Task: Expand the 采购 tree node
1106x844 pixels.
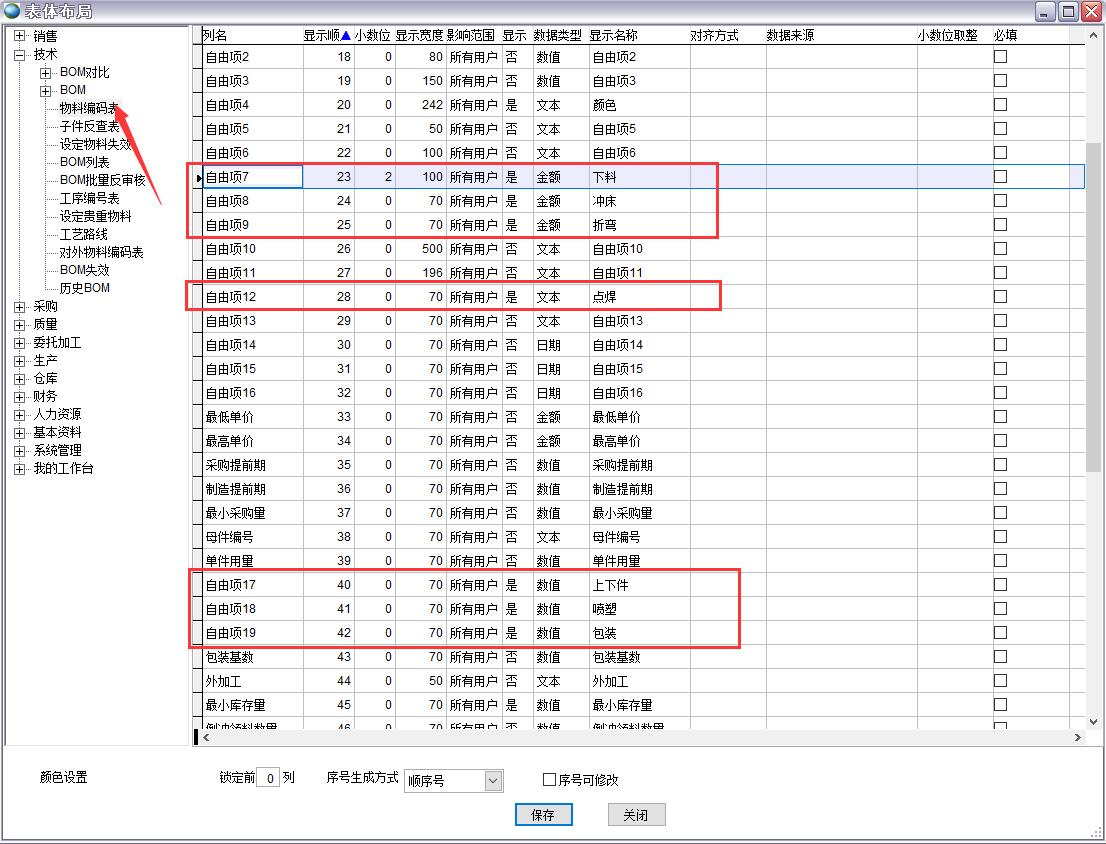Action: (x=20, y=307)
